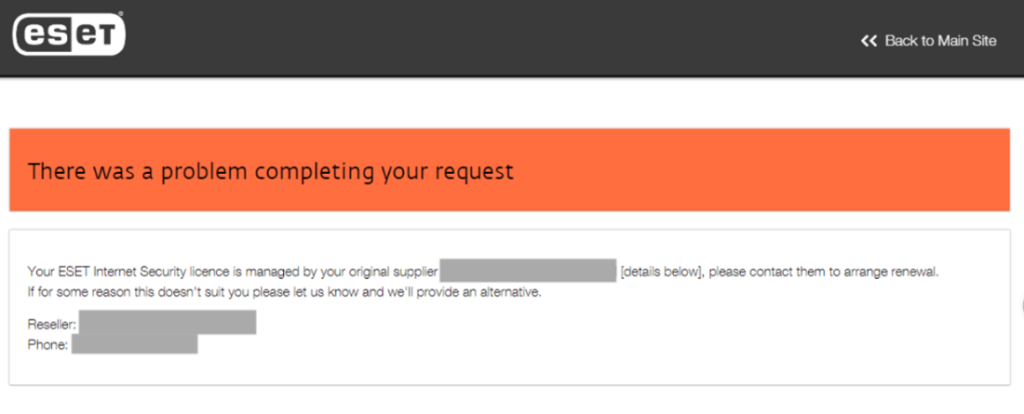Click the "Phone:" label
The height and width of the screenshot is (414, 1024).
[49, 345]
